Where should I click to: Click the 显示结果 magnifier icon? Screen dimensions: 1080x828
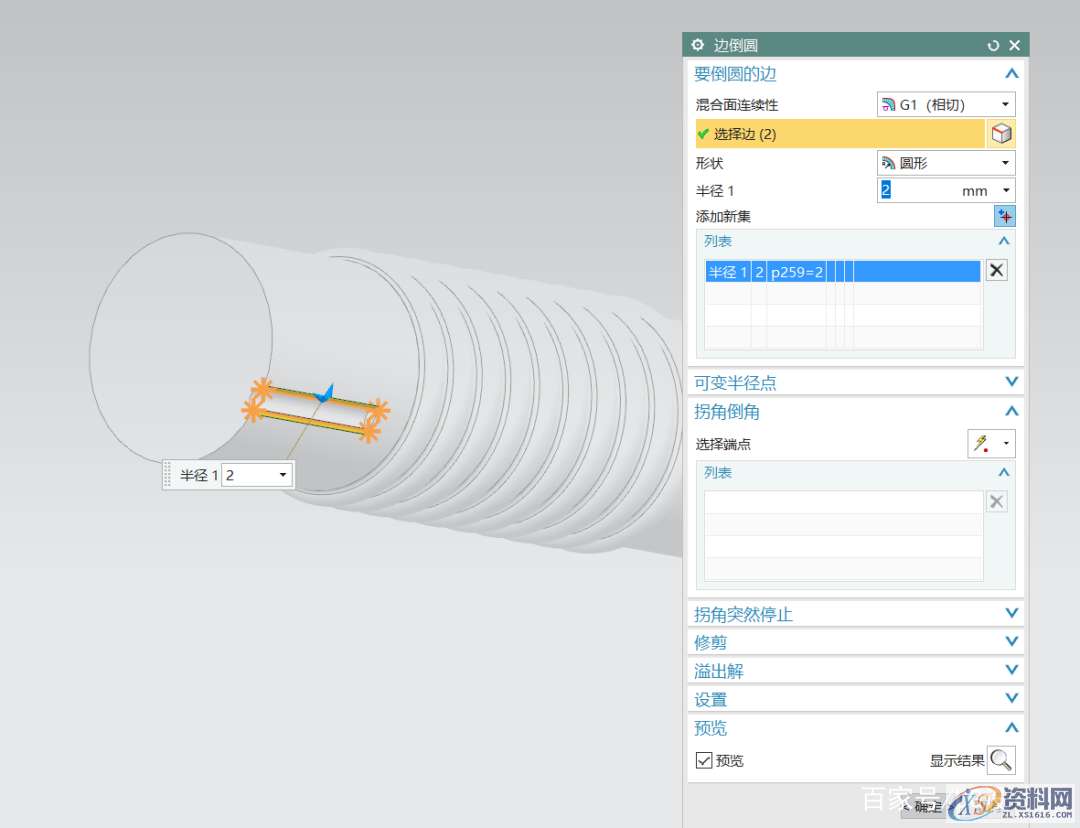coord(1001,761)
